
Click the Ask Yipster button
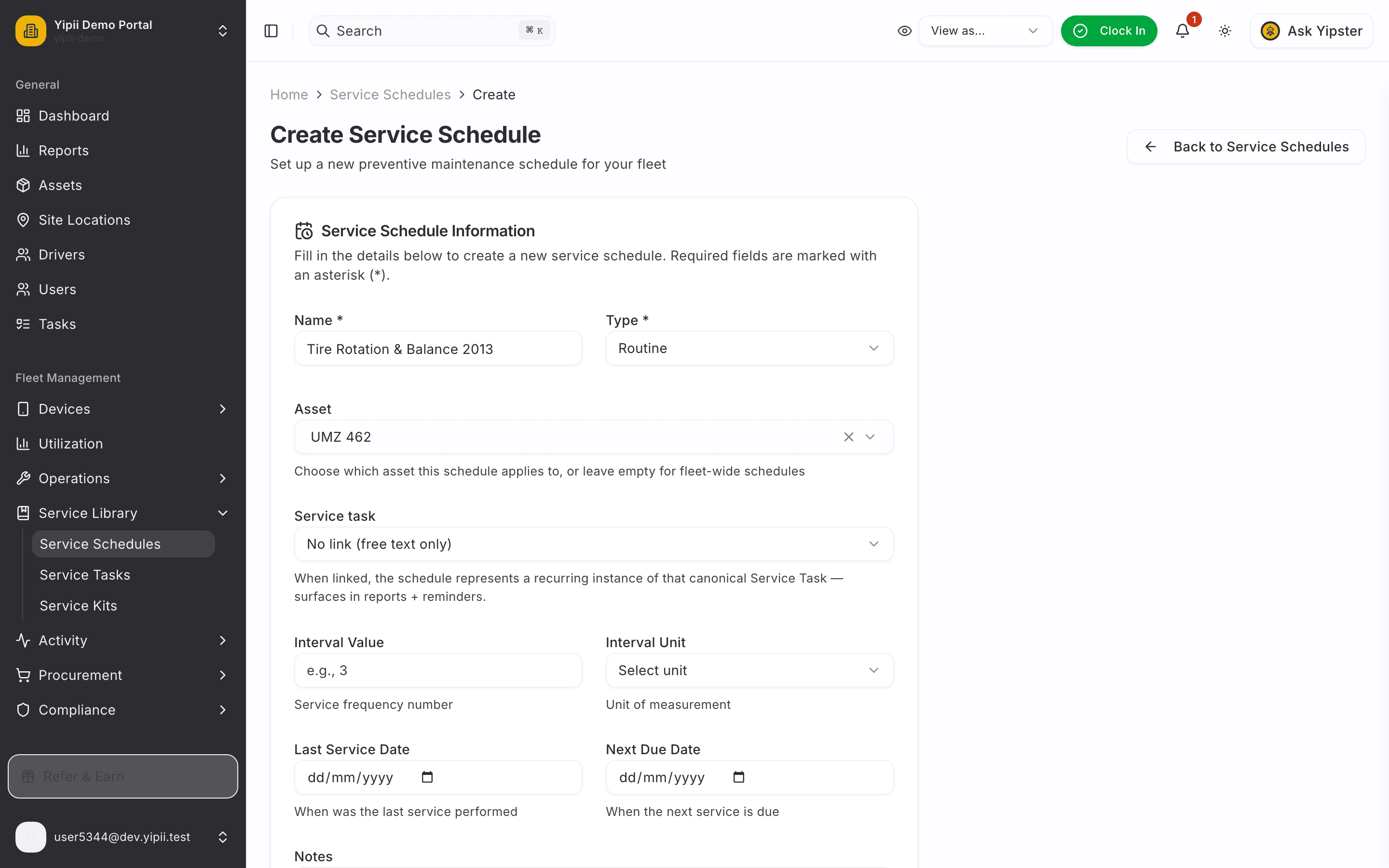tap(1311, 31)
